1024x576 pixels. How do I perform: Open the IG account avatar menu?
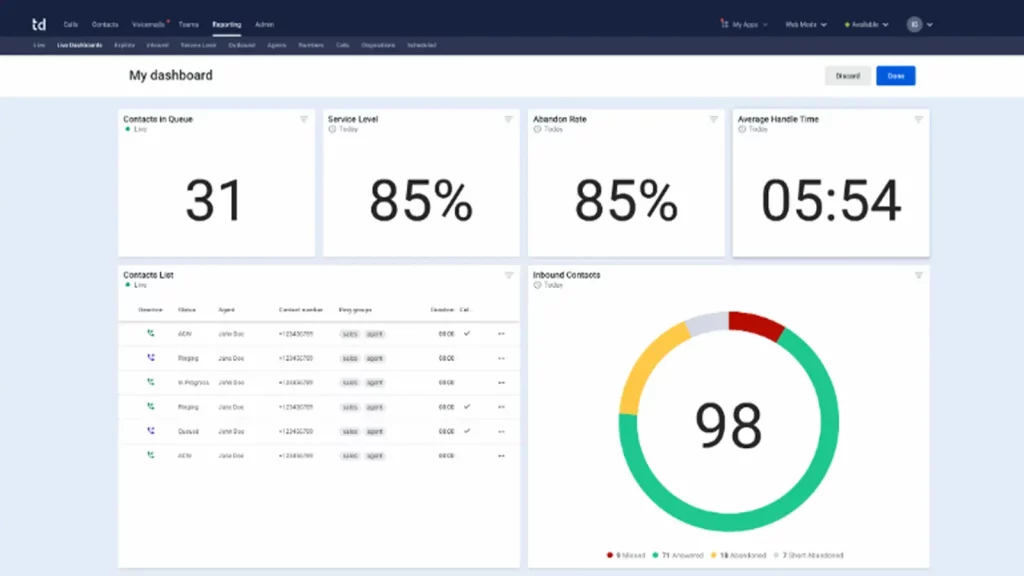coord(916,23)
